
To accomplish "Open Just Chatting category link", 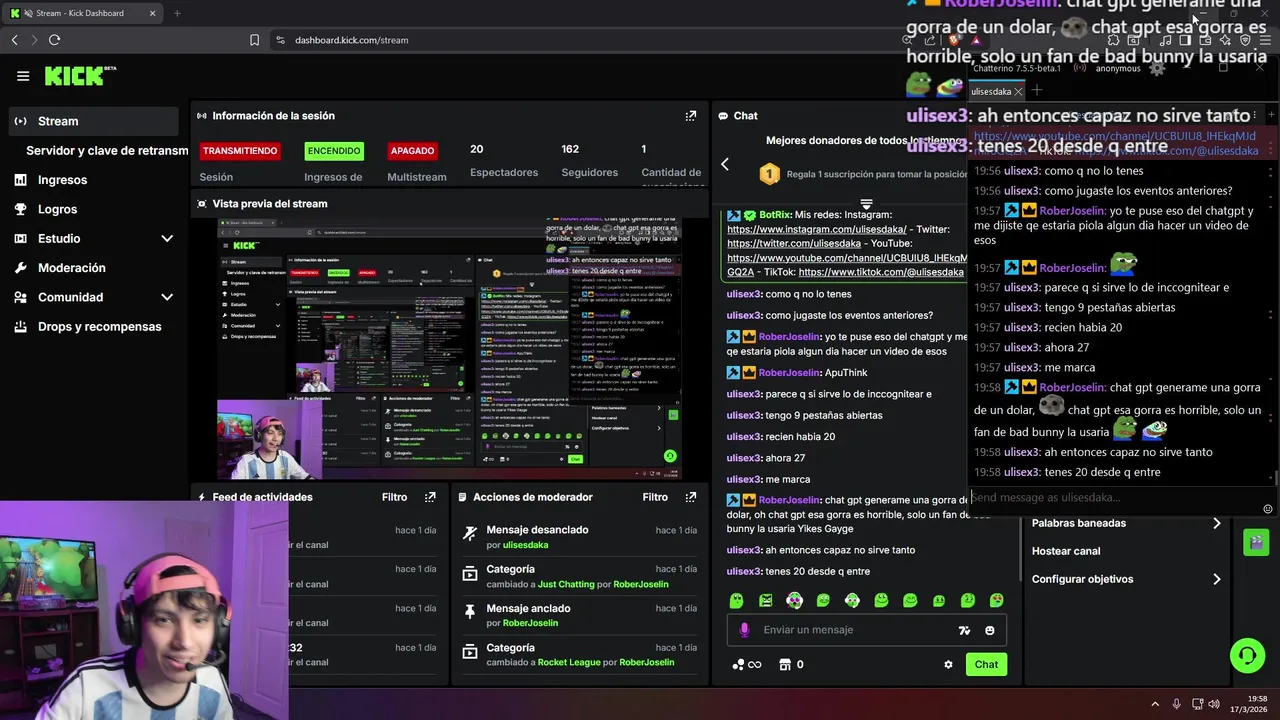I will coord(566,584).
